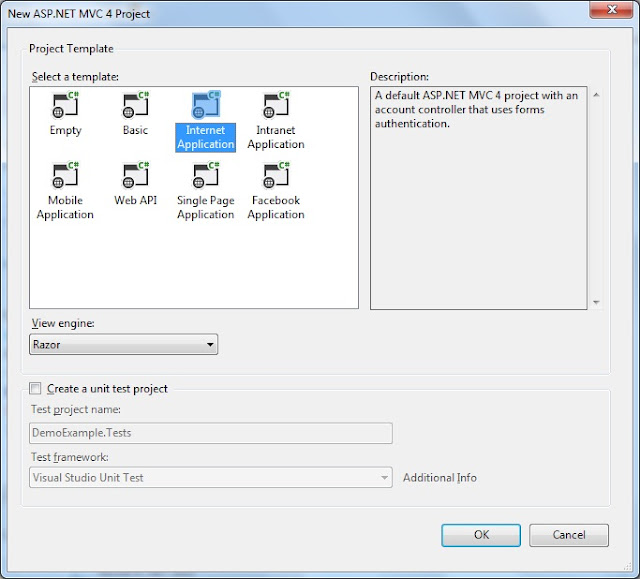The width and height of the screenshot is (640, 579).
Task: Select the Facebook Application template icon
Action: click(276, 175)
